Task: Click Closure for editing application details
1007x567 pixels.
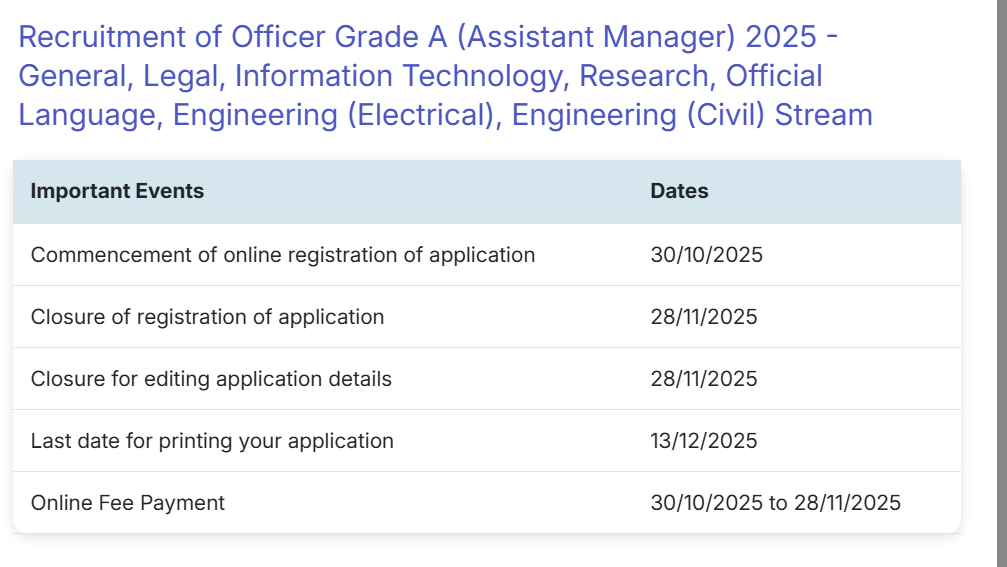Action: coord(211,379)
